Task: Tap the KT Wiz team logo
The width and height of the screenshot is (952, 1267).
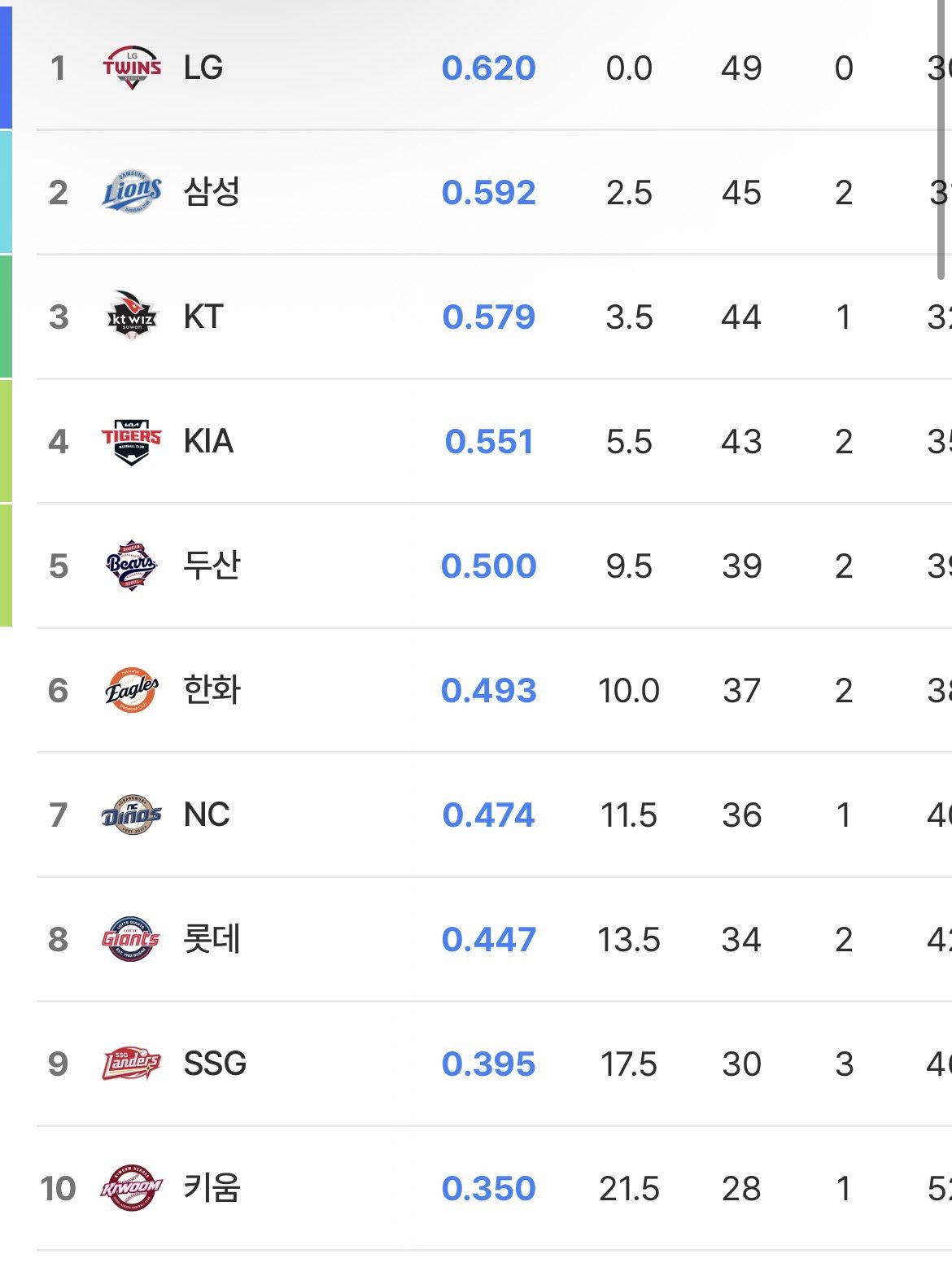Action: pyautogui.click(x=132, y=317)
